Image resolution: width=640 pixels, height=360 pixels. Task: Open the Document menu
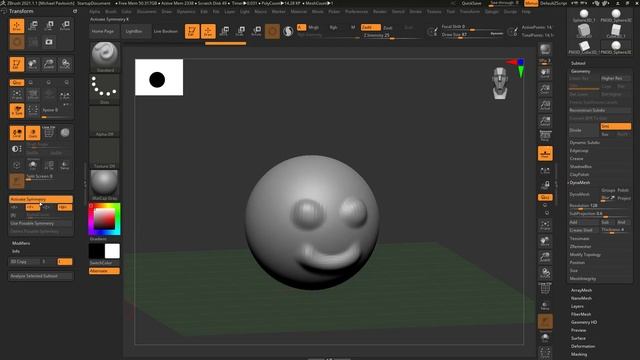coord(147,12)
